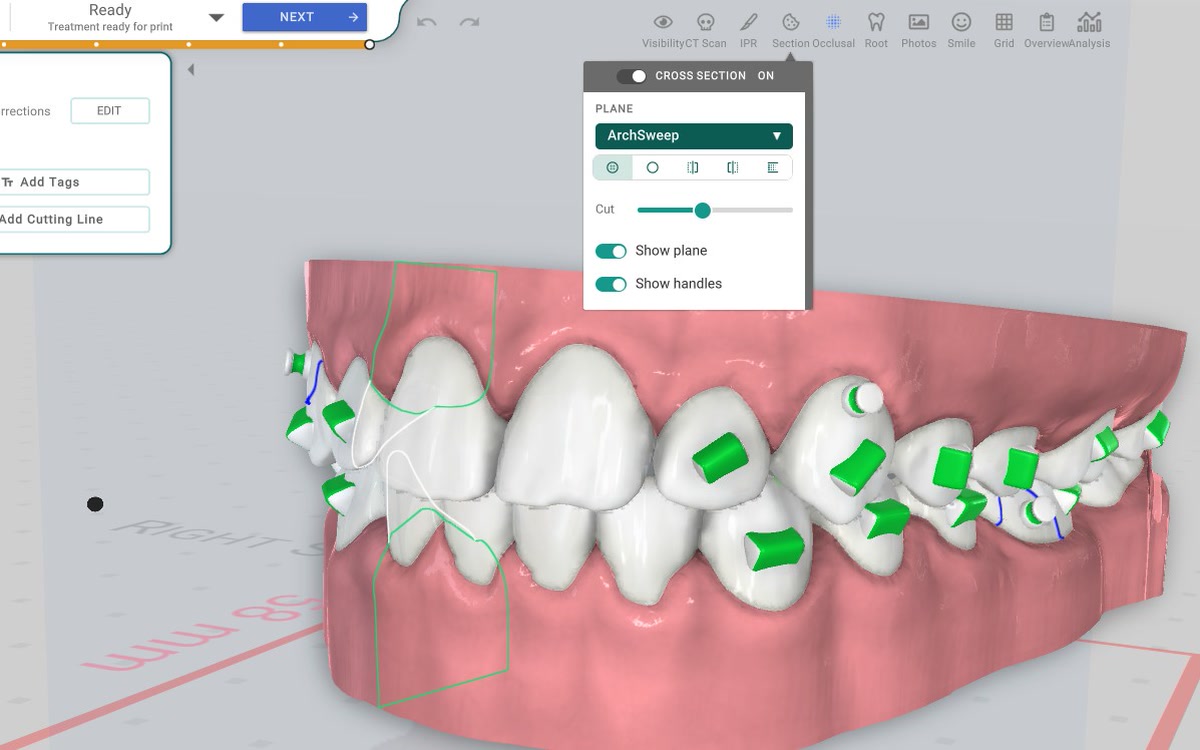Show the Root tooth icon
This screenshot has height=750, width=1200.
click(876, 22)
